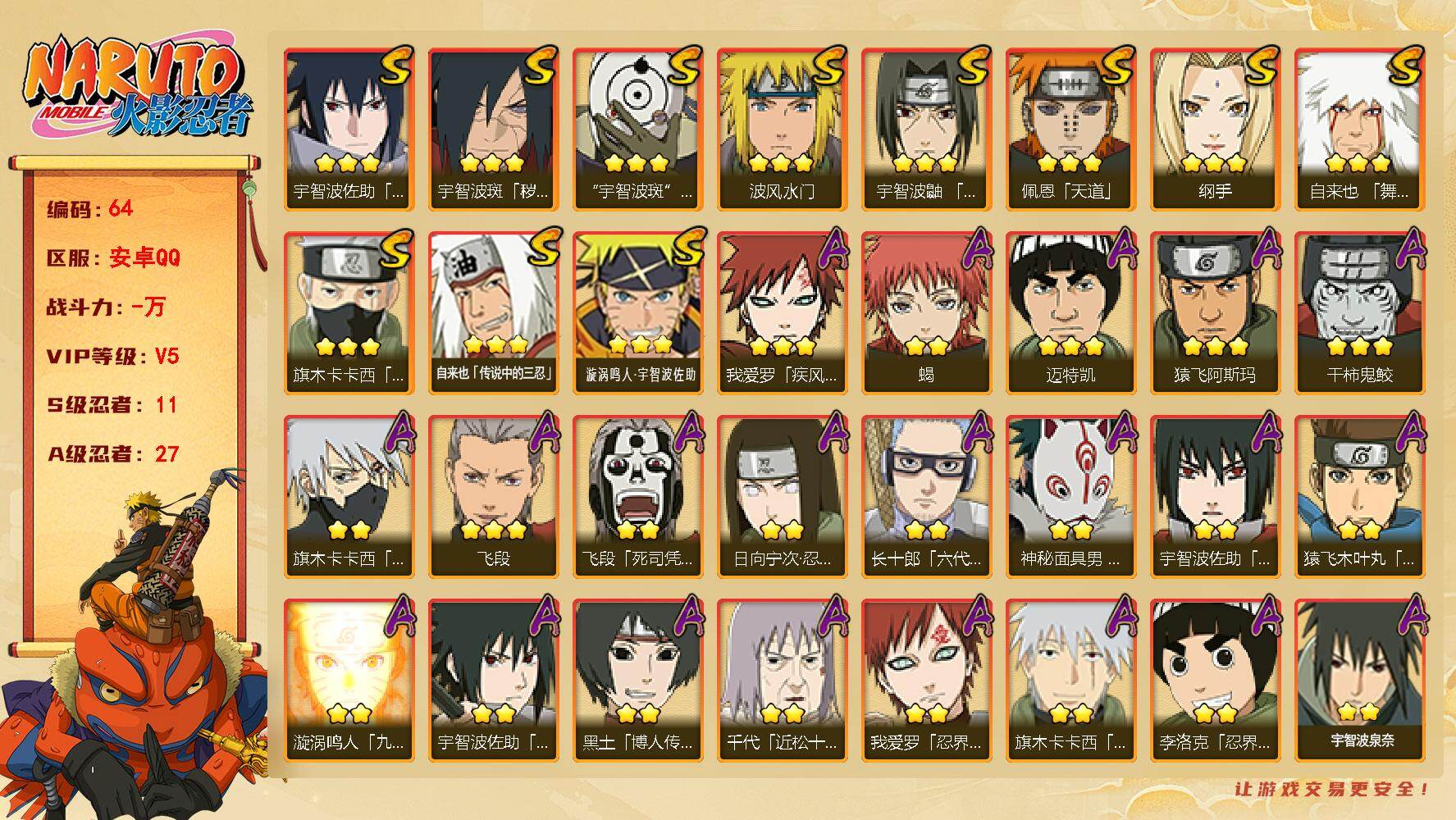Choose the 佩恩「天道」 character card

coord(1070,130)
